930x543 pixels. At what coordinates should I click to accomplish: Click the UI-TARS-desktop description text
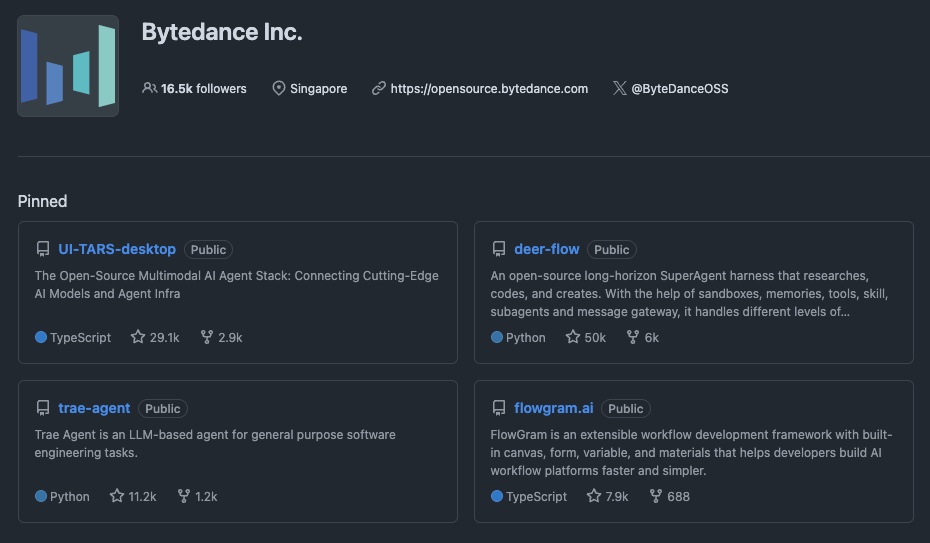coord(237,285)
